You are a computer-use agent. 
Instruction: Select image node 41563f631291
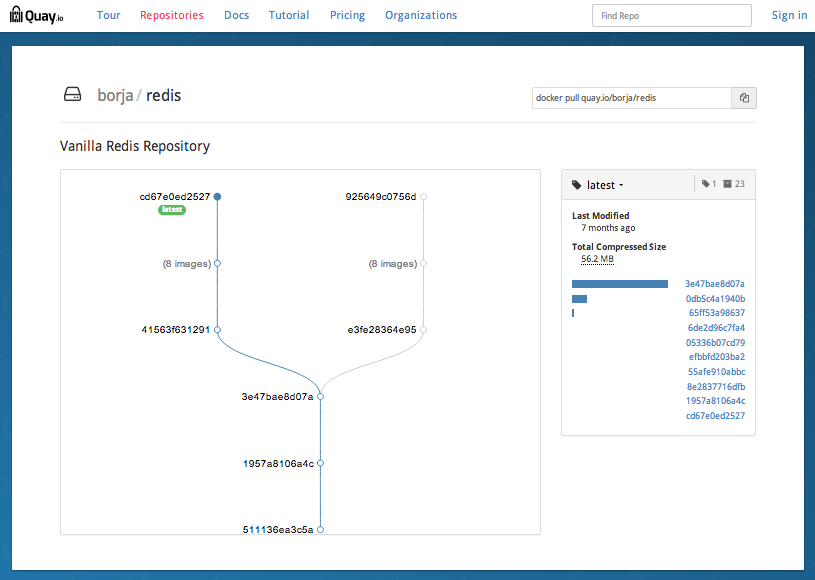(217, 330)
